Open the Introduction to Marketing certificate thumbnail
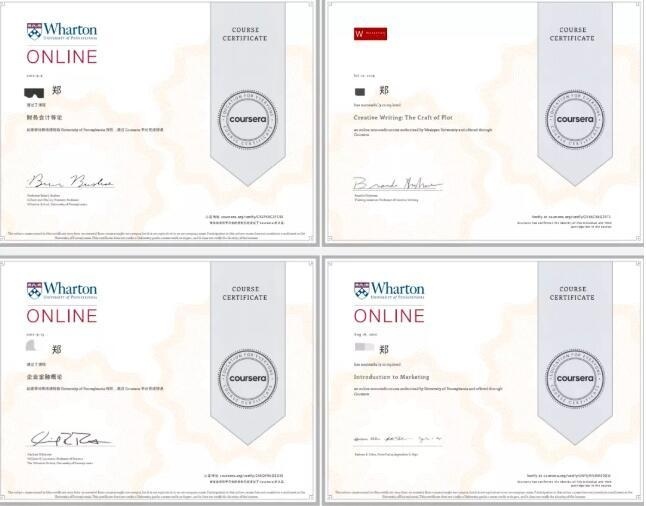This screenshot has width=646, height=506. tap(484, 381)
